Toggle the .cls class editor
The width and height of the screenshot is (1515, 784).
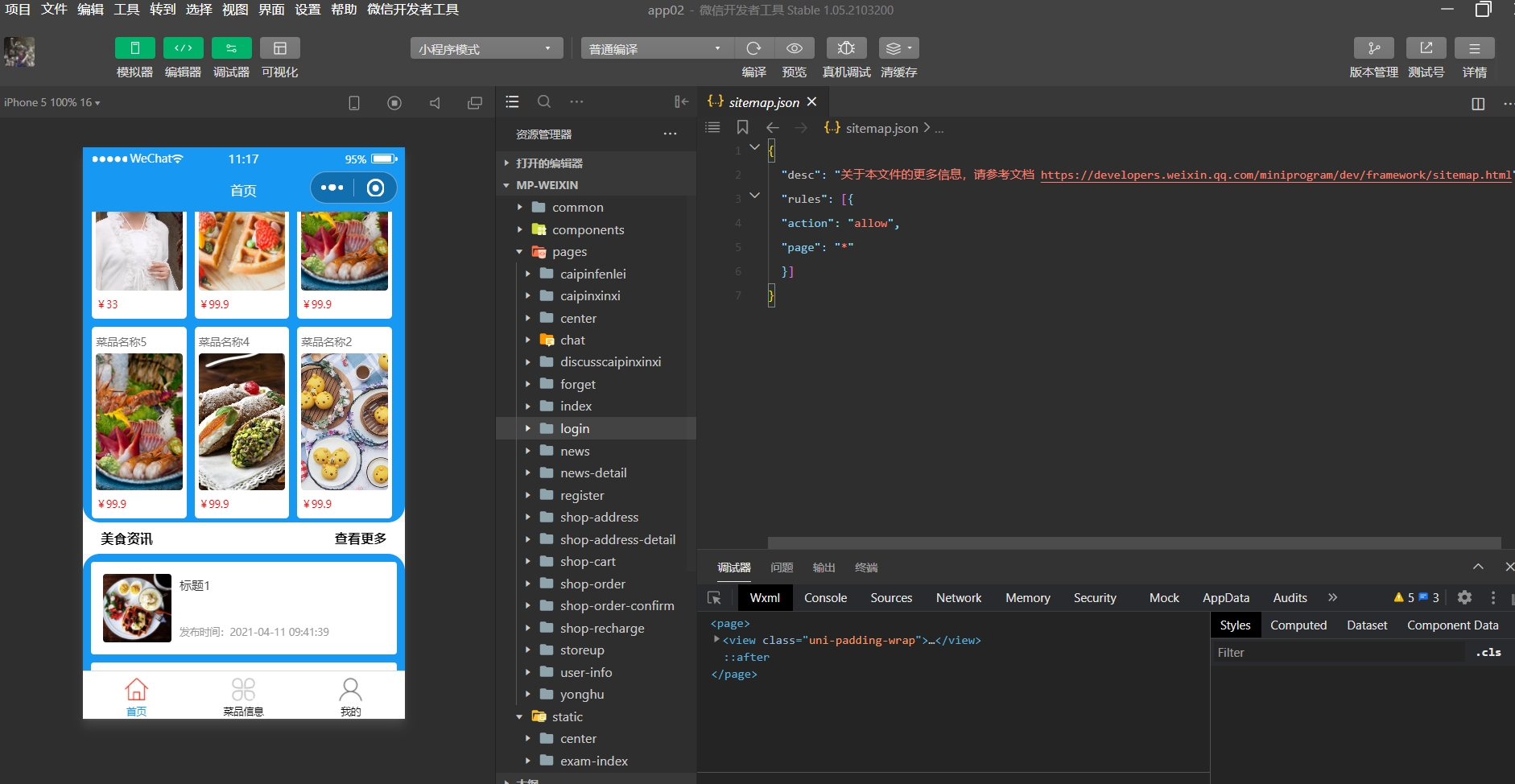(x=1488, y=653)
